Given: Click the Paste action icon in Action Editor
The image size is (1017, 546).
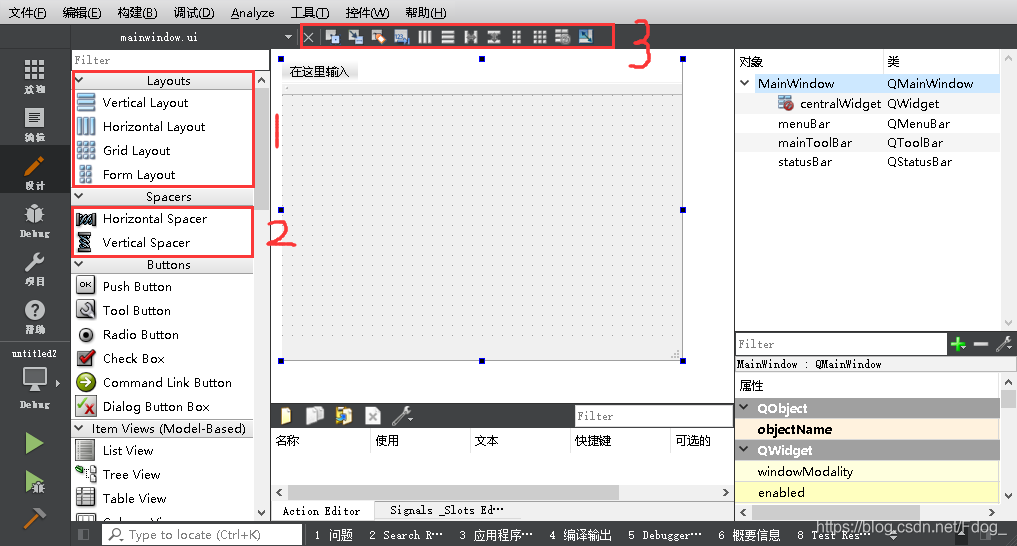Looking at the screenshot, I should point(344,416).
